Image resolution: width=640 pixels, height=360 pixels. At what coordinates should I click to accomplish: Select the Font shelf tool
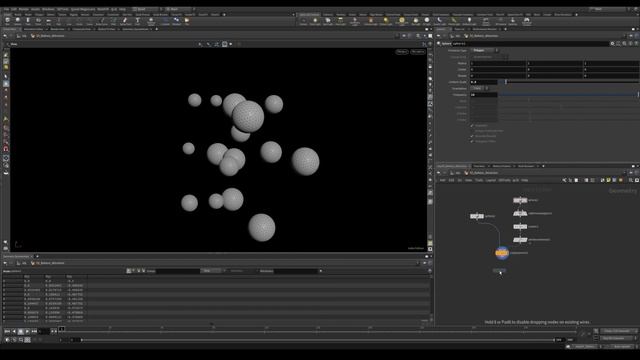pyautogui.click(x=138, y=21)
